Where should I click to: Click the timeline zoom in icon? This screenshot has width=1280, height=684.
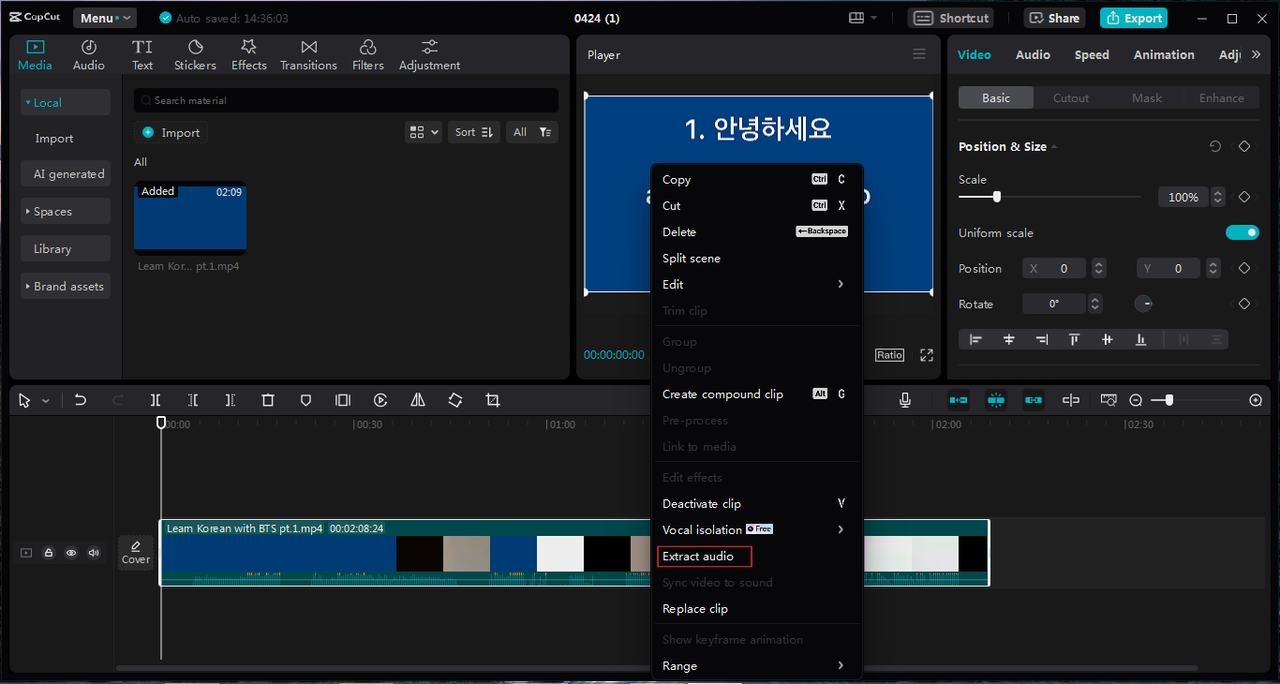1256,400
